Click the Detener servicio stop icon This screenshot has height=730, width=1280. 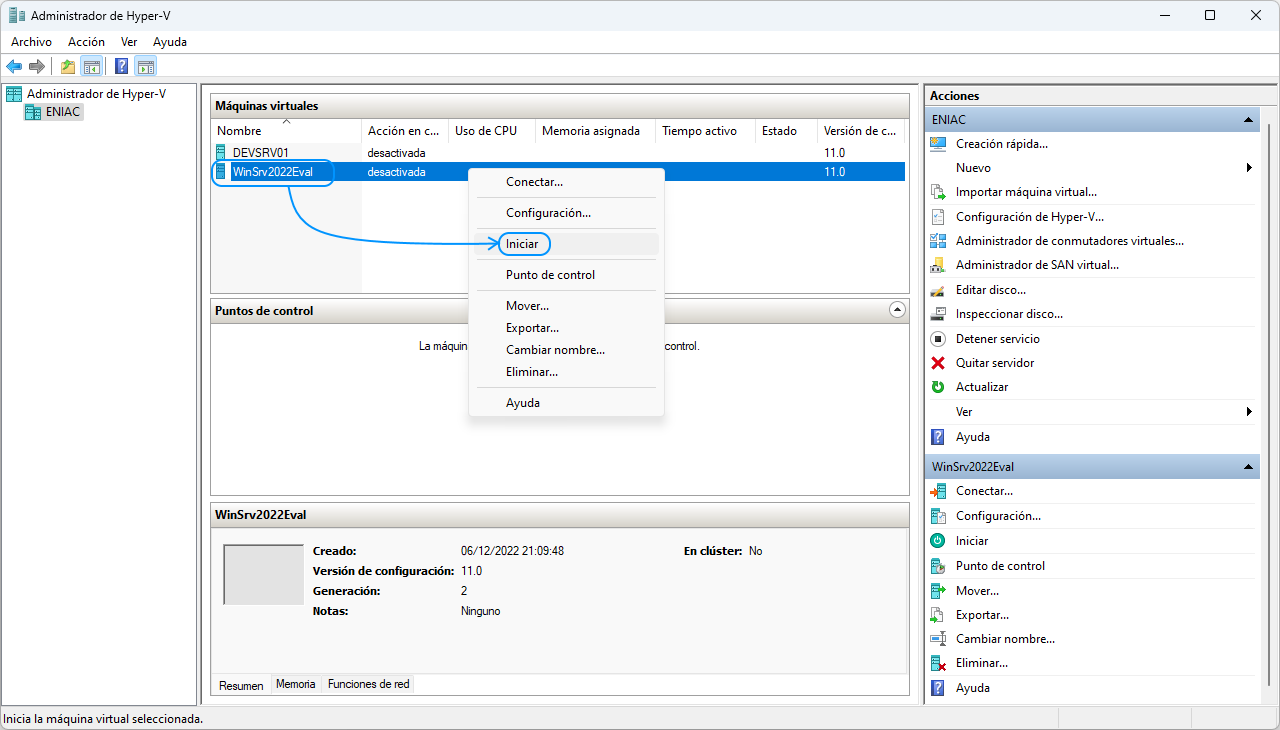(x=938, y=339)
